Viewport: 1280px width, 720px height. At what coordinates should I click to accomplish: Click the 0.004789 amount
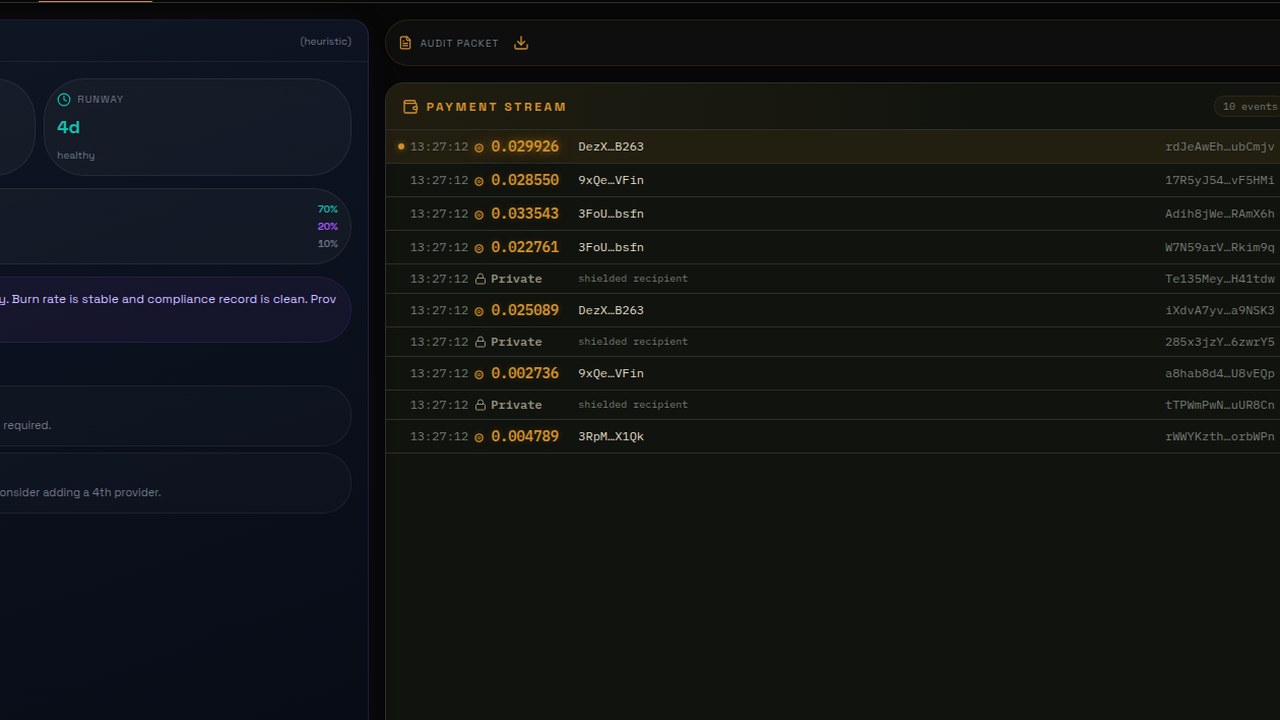tap(525, 436)
